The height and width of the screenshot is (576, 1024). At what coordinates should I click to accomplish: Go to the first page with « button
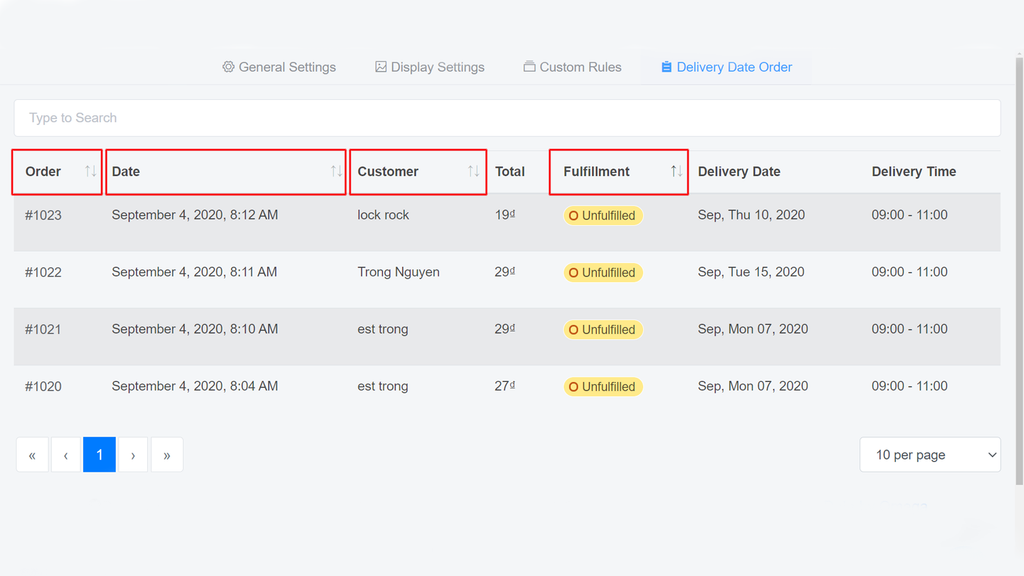(32, 455)
